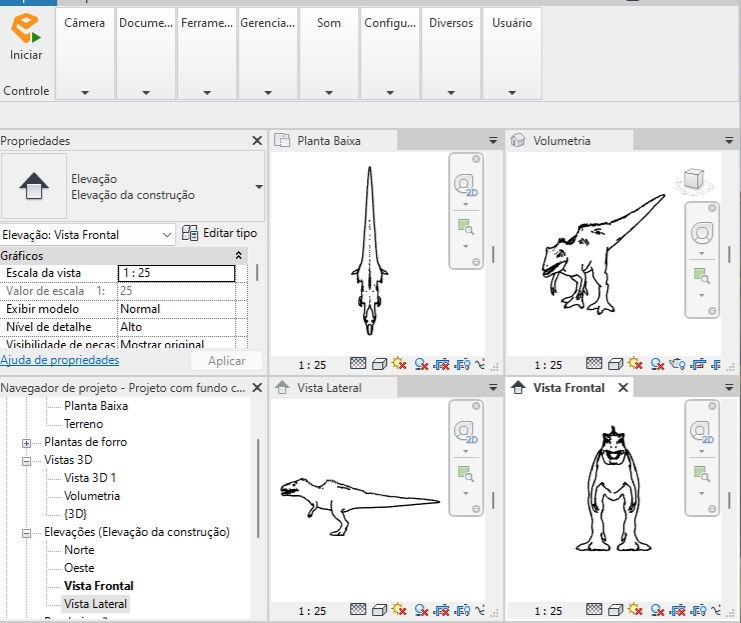Expand the Configu... ribbon panel
741x623 pixels.
point(390,93)
